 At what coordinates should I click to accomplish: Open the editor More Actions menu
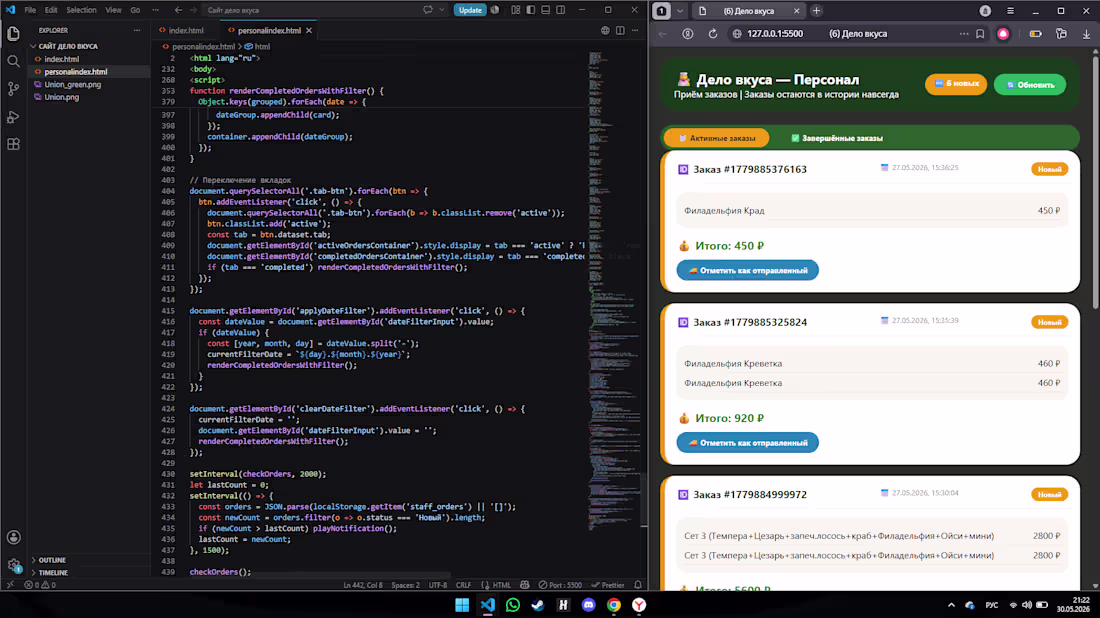coord(635,30)
